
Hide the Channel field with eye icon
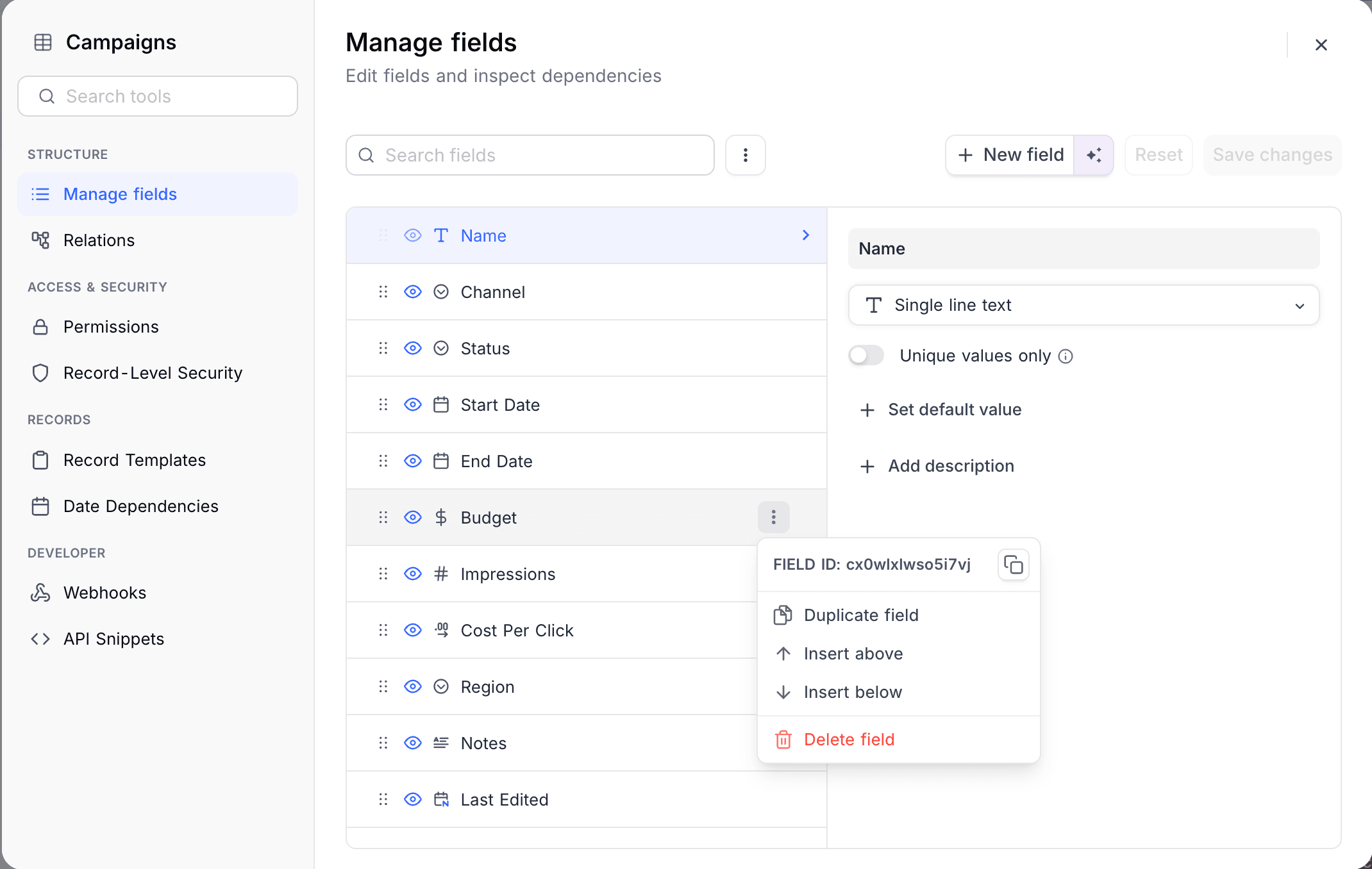click(413, 292)
